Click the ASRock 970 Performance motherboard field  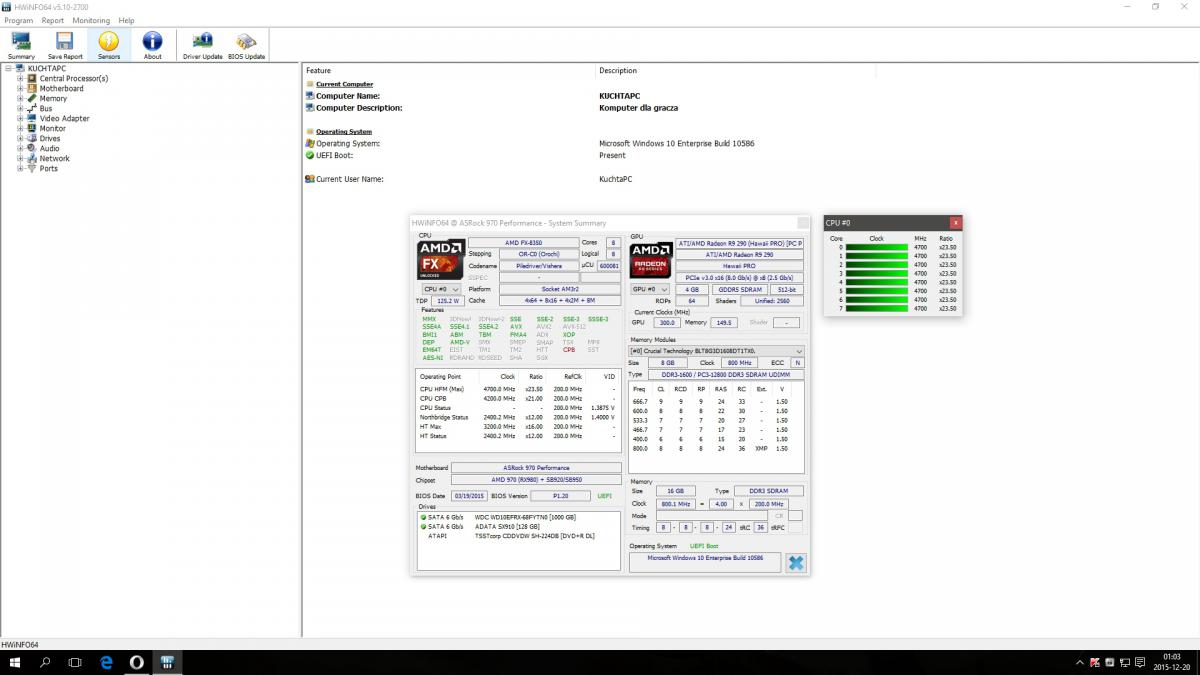click(x=536, y=468)
